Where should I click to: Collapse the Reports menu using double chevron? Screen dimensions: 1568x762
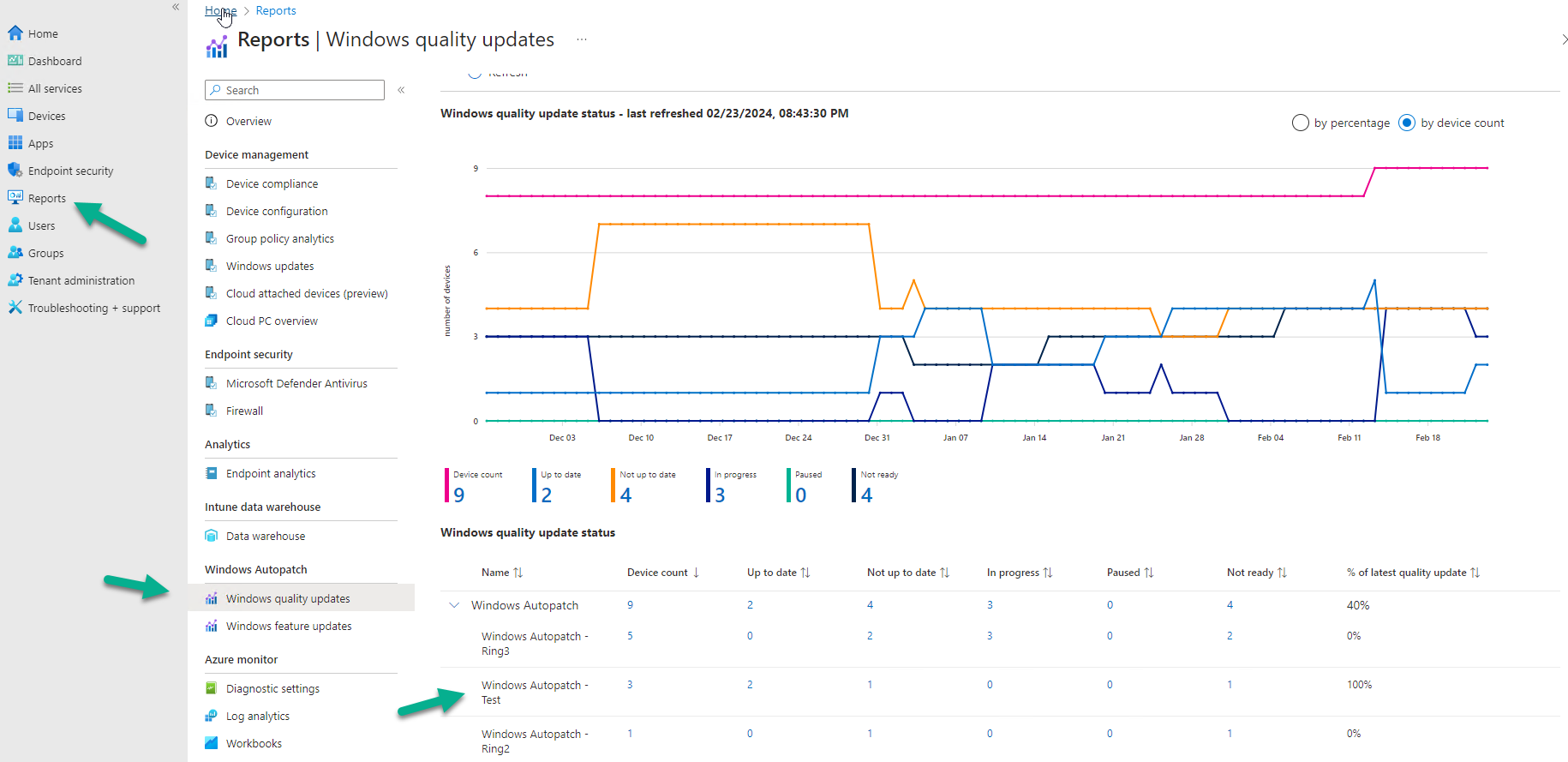coord(401,90)
